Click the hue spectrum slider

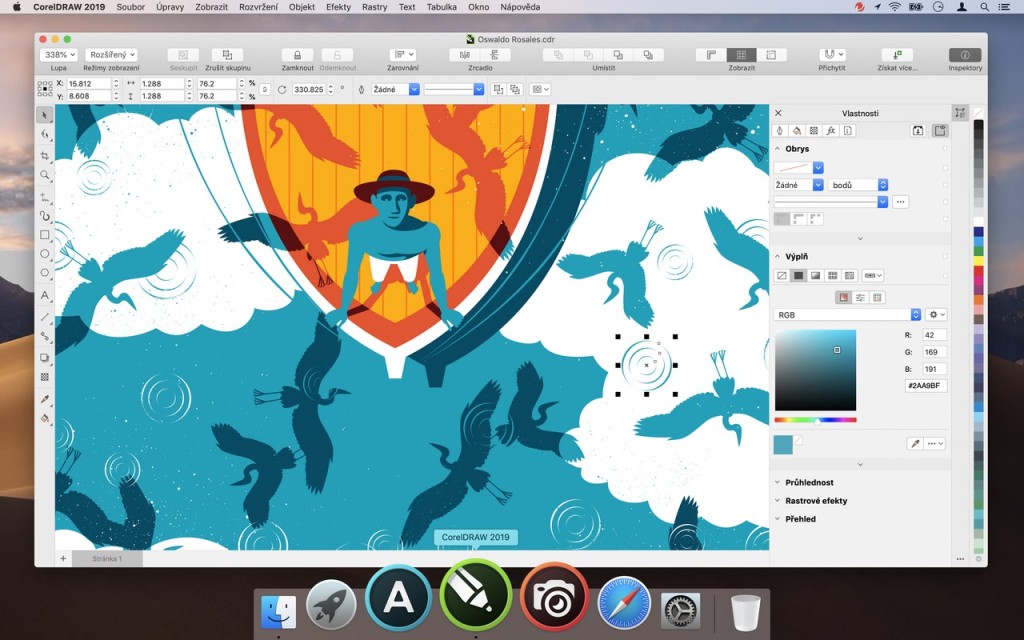point(815,420)
